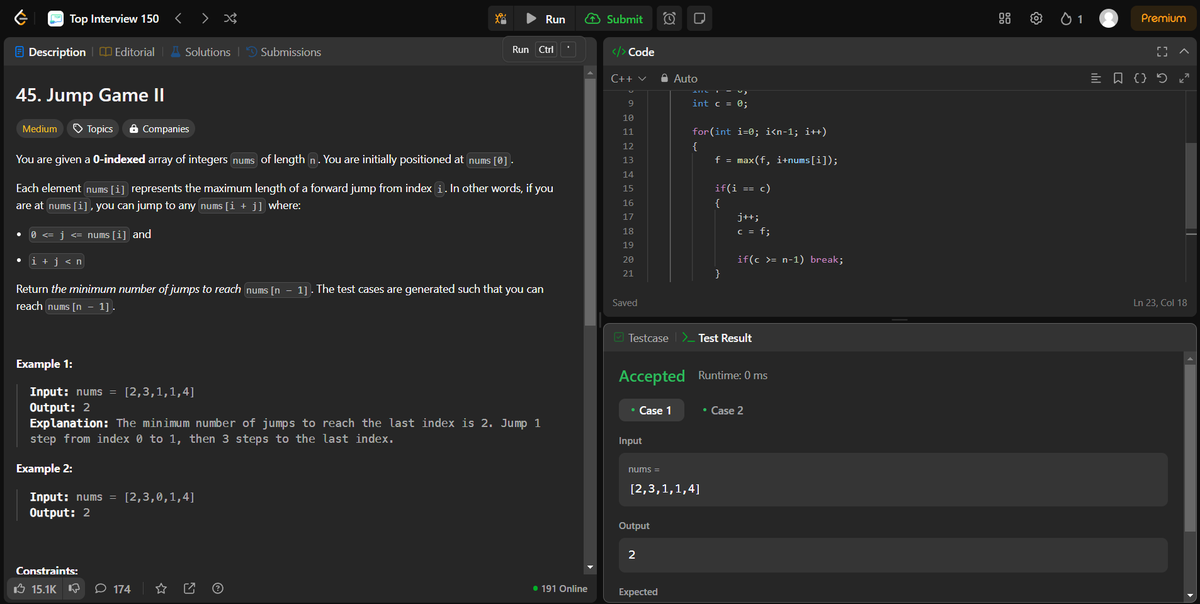Expand the code editor with the diagonal arrows icon
1200x604 pixels.
click(x=1183, y=77)
